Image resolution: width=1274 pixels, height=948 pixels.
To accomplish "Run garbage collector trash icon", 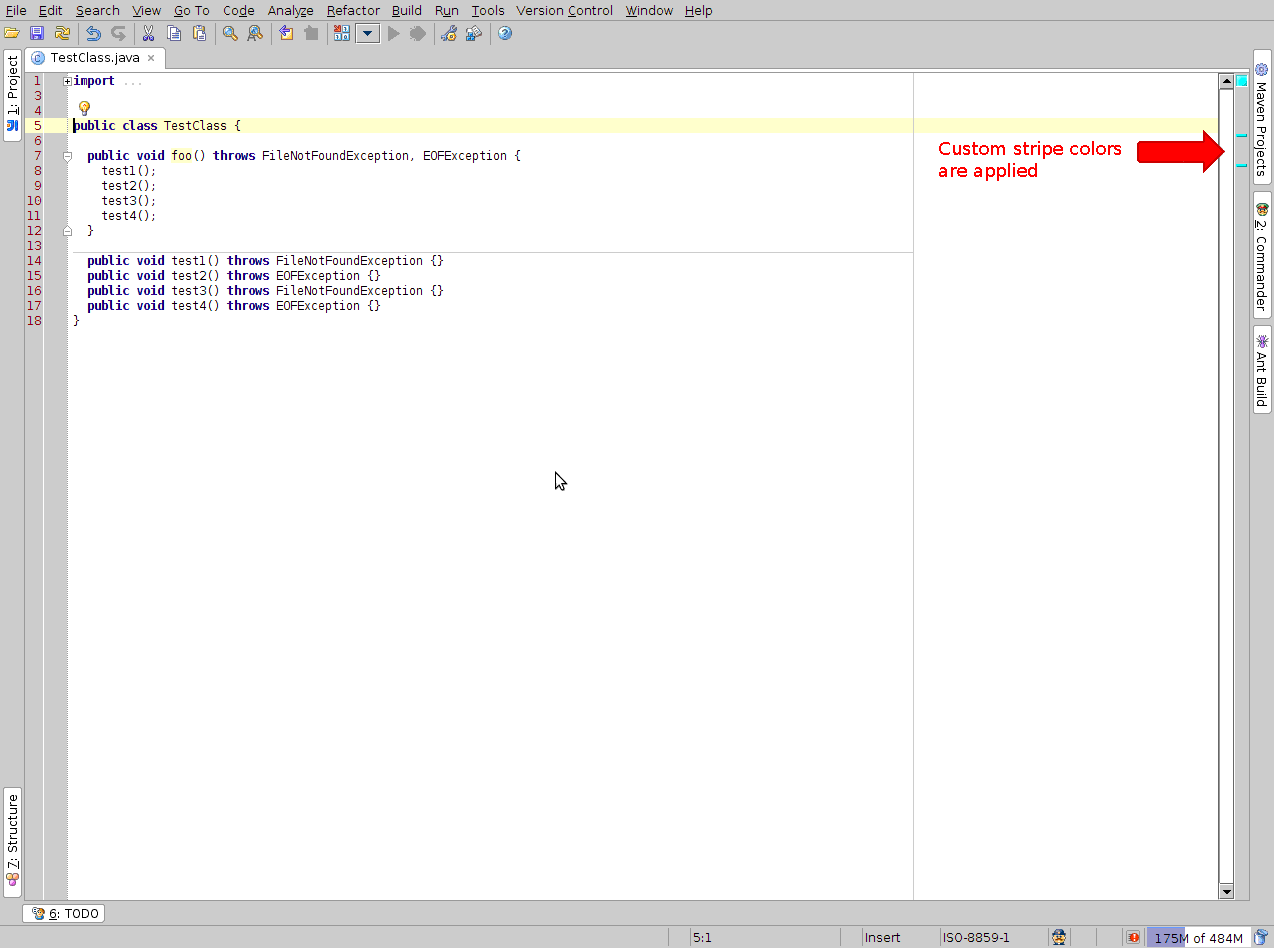I will 1261,937.
